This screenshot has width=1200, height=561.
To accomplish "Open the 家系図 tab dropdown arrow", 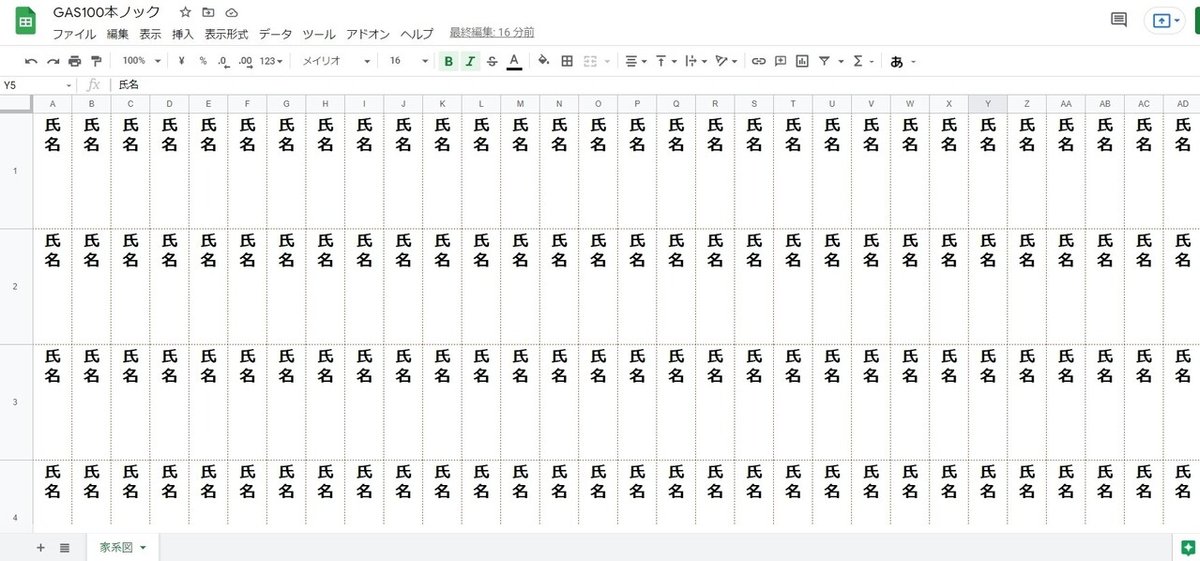I will point(144,548).
